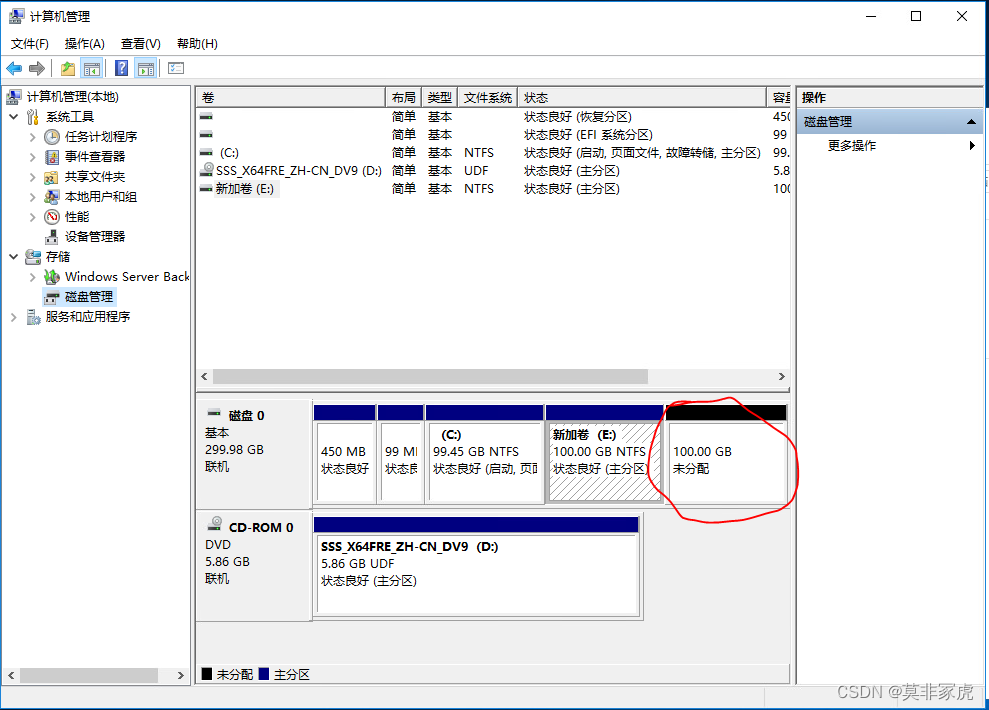Select the D: 5.86 GB UDF partition block

(477, 566)
